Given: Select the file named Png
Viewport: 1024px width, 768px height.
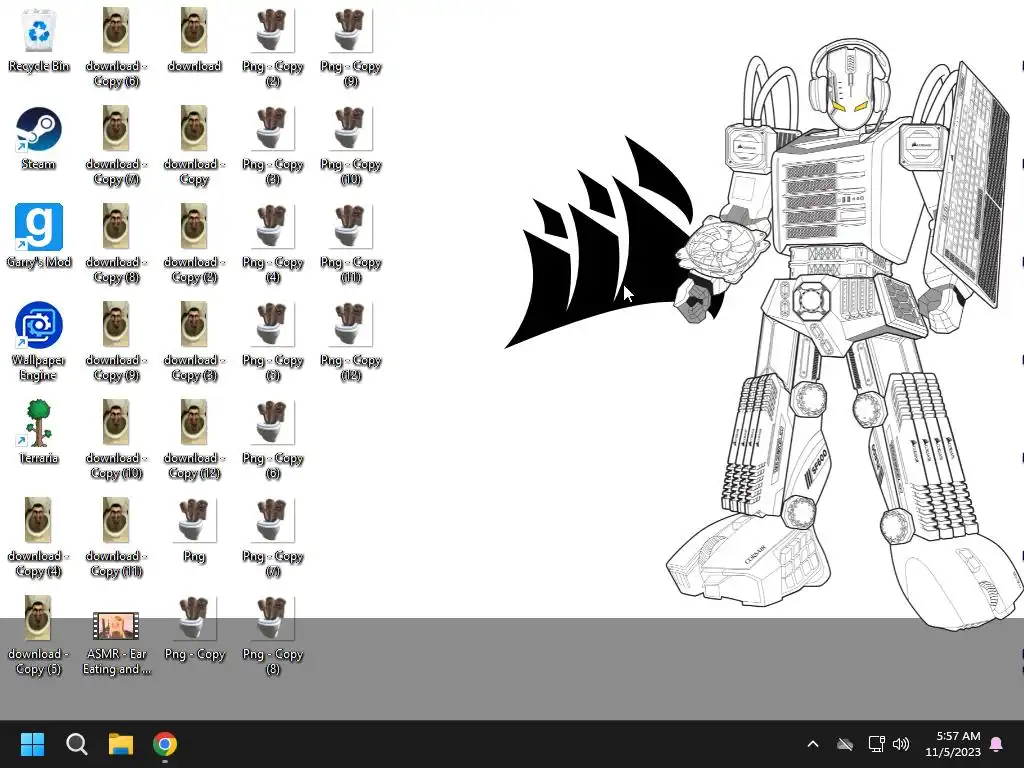Looking at the screenshot, I should (x=194, y=530).
